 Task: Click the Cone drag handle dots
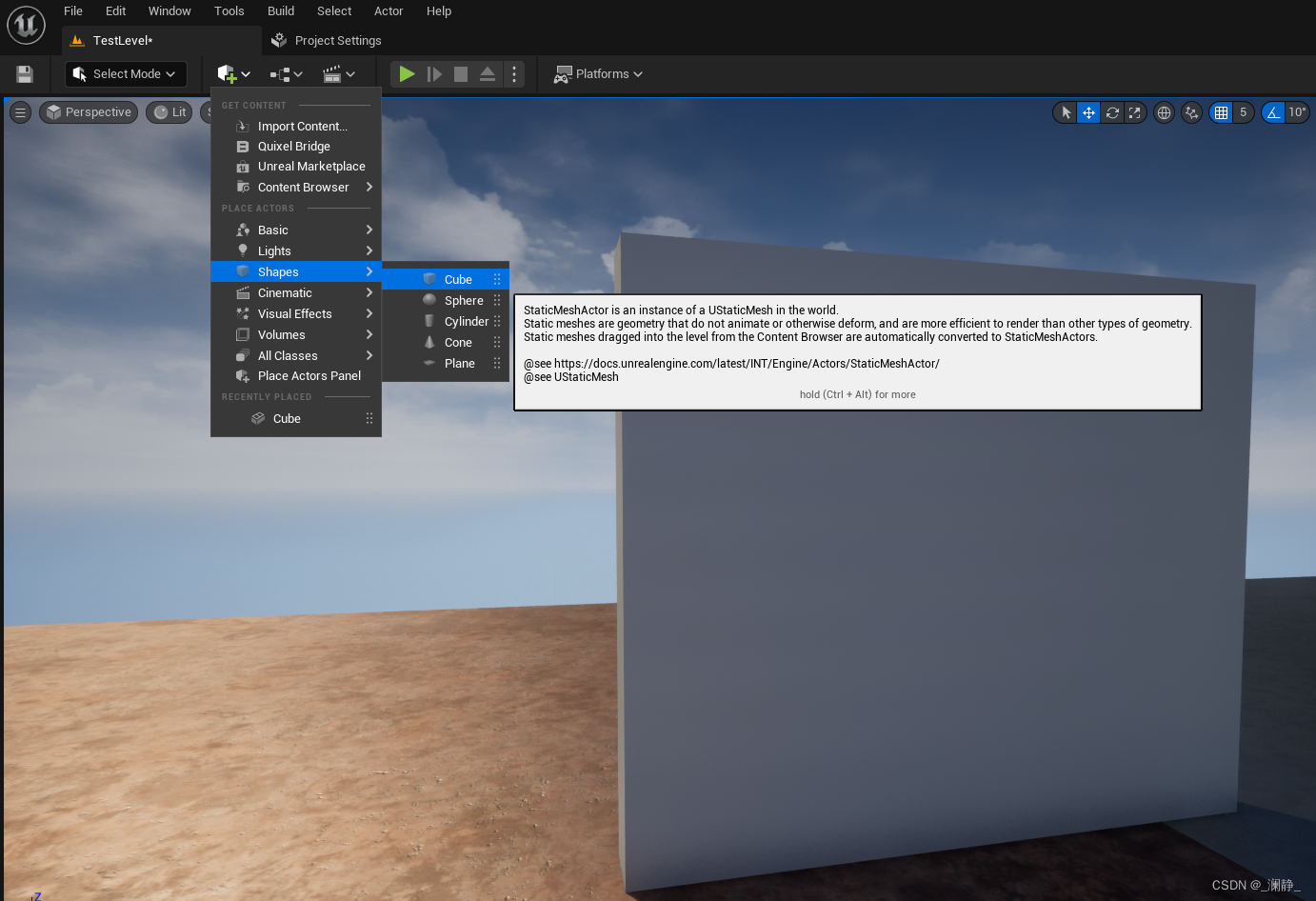tap(497, 343)
